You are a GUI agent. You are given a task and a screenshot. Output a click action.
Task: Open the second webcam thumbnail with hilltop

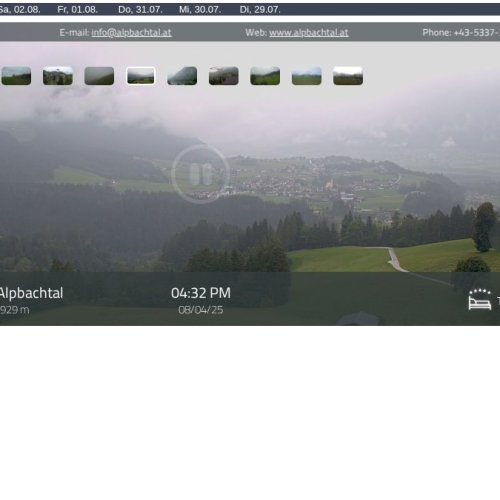click(58, 76)
